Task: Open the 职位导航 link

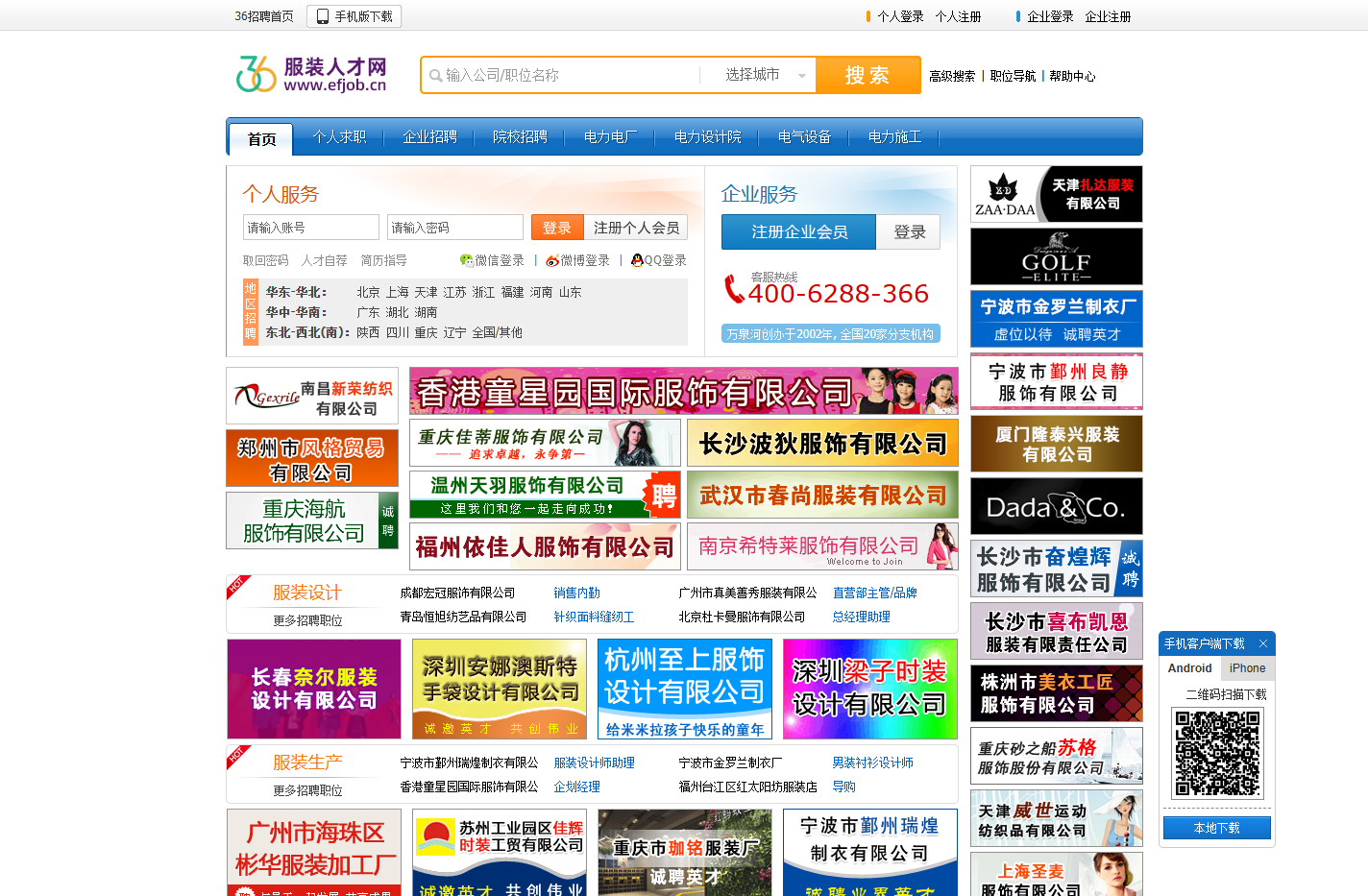Action: [1013, 76]
